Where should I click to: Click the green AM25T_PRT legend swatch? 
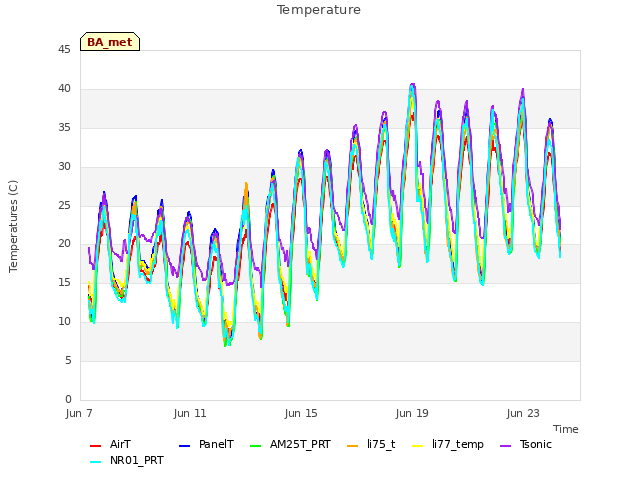pos(256,446)
